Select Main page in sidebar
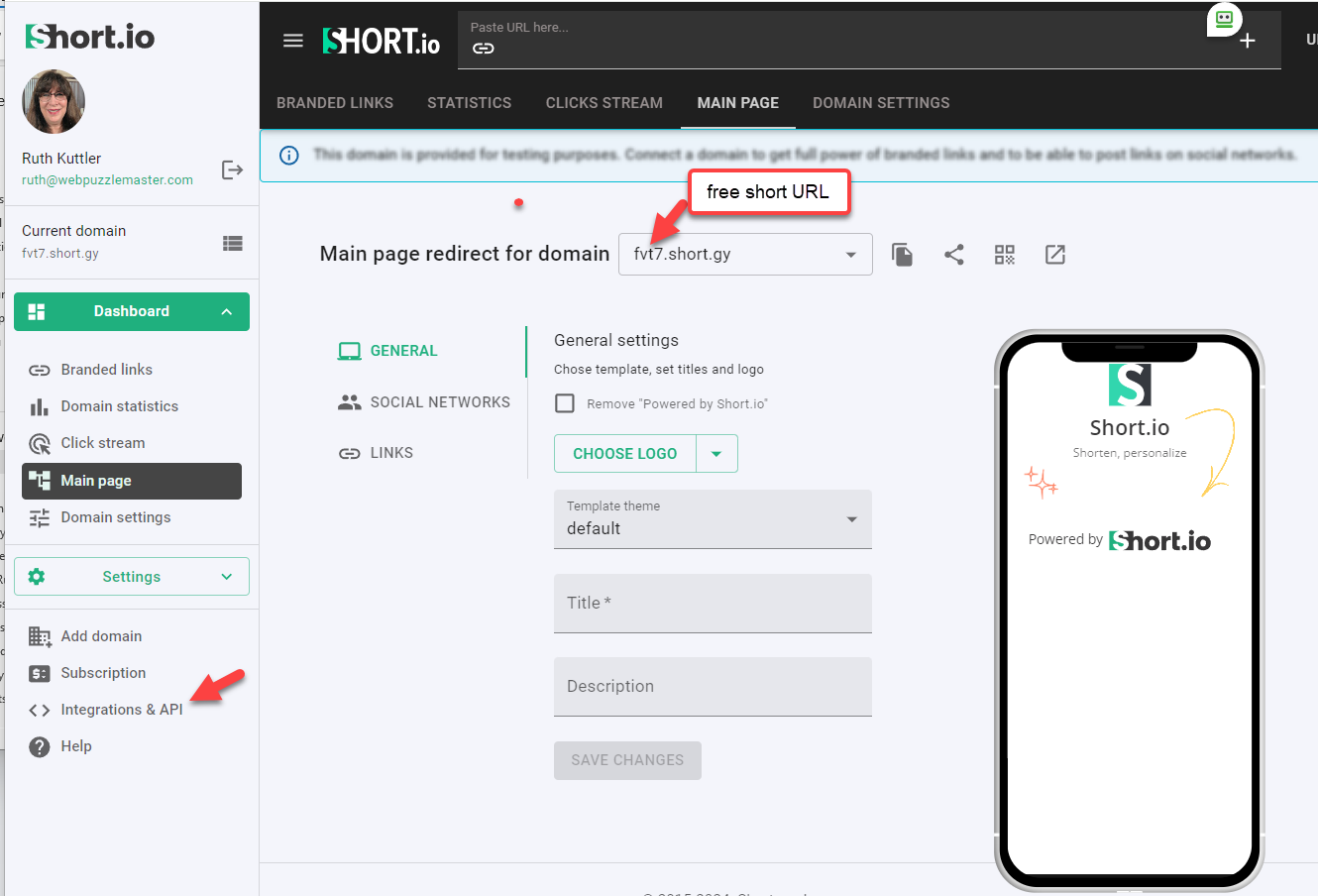This screenshot has width=1318, height=896. click(x=132, y=481)
